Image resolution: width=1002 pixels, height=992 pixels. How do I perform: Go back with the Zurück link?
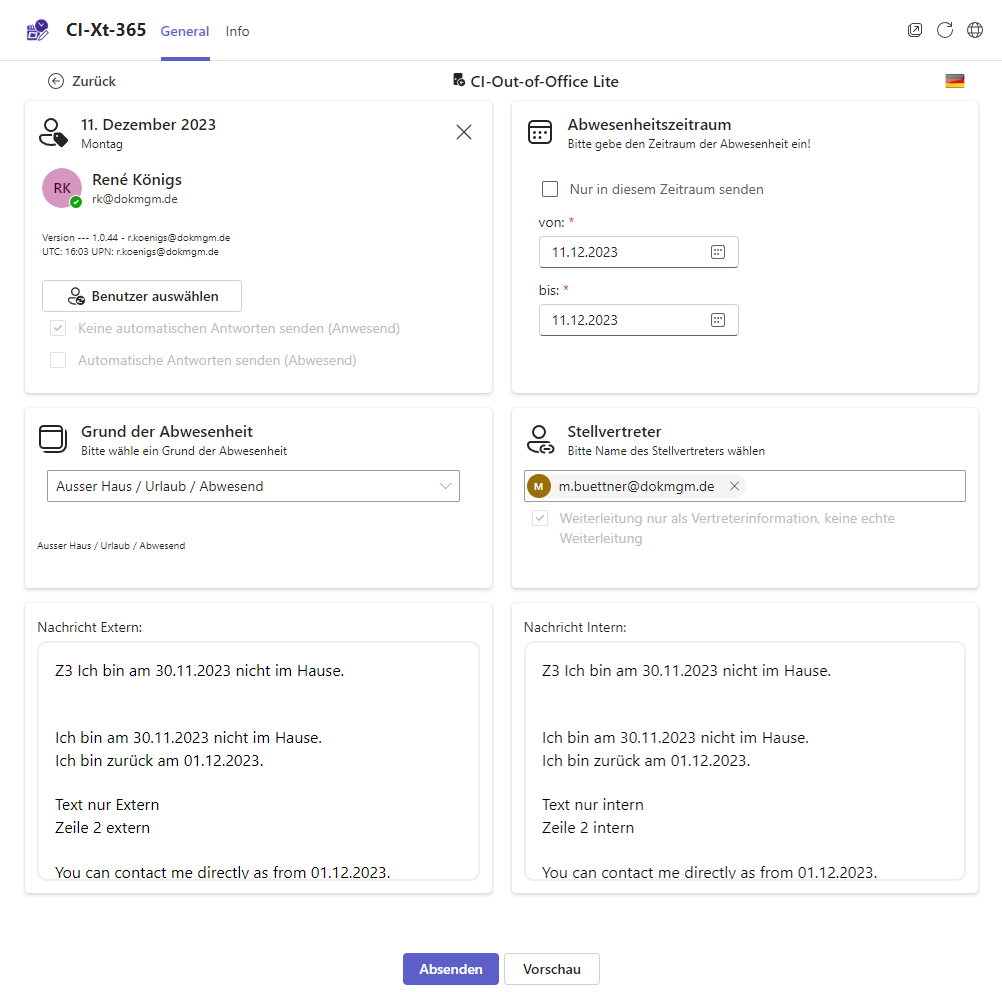coord(82,81)
